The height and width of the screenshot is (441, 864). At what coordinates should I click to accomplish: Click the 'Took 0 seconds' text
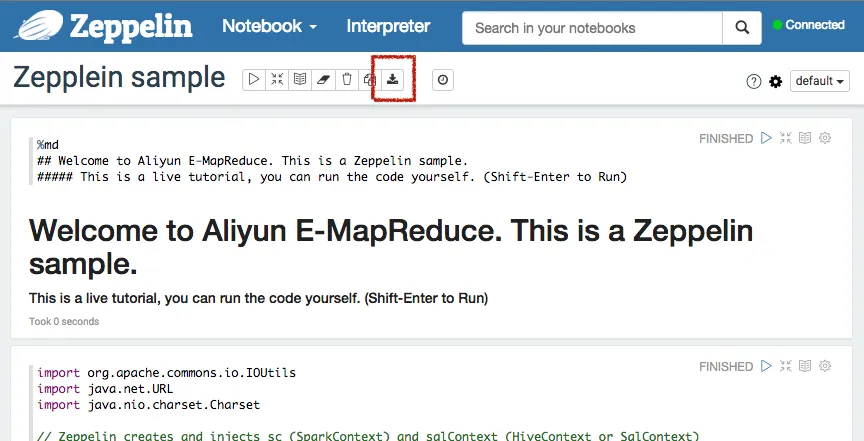(x=64, y=321)
